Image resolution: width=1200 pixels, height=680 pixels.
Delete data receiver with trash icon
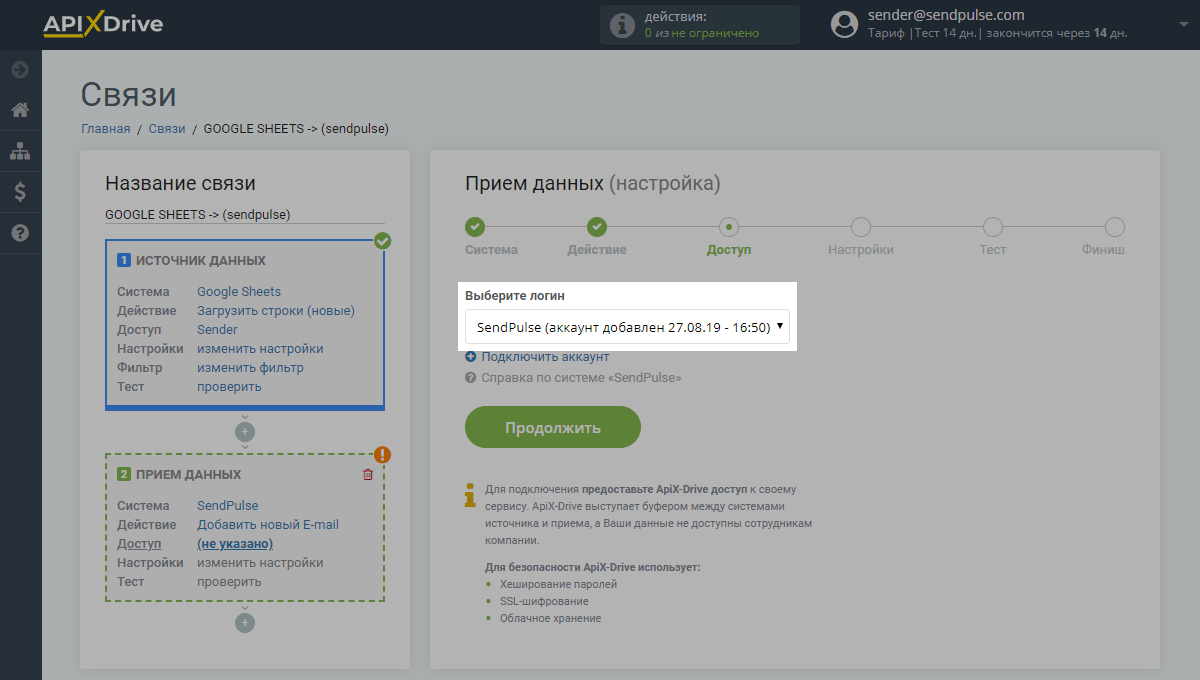click(367, 475)
